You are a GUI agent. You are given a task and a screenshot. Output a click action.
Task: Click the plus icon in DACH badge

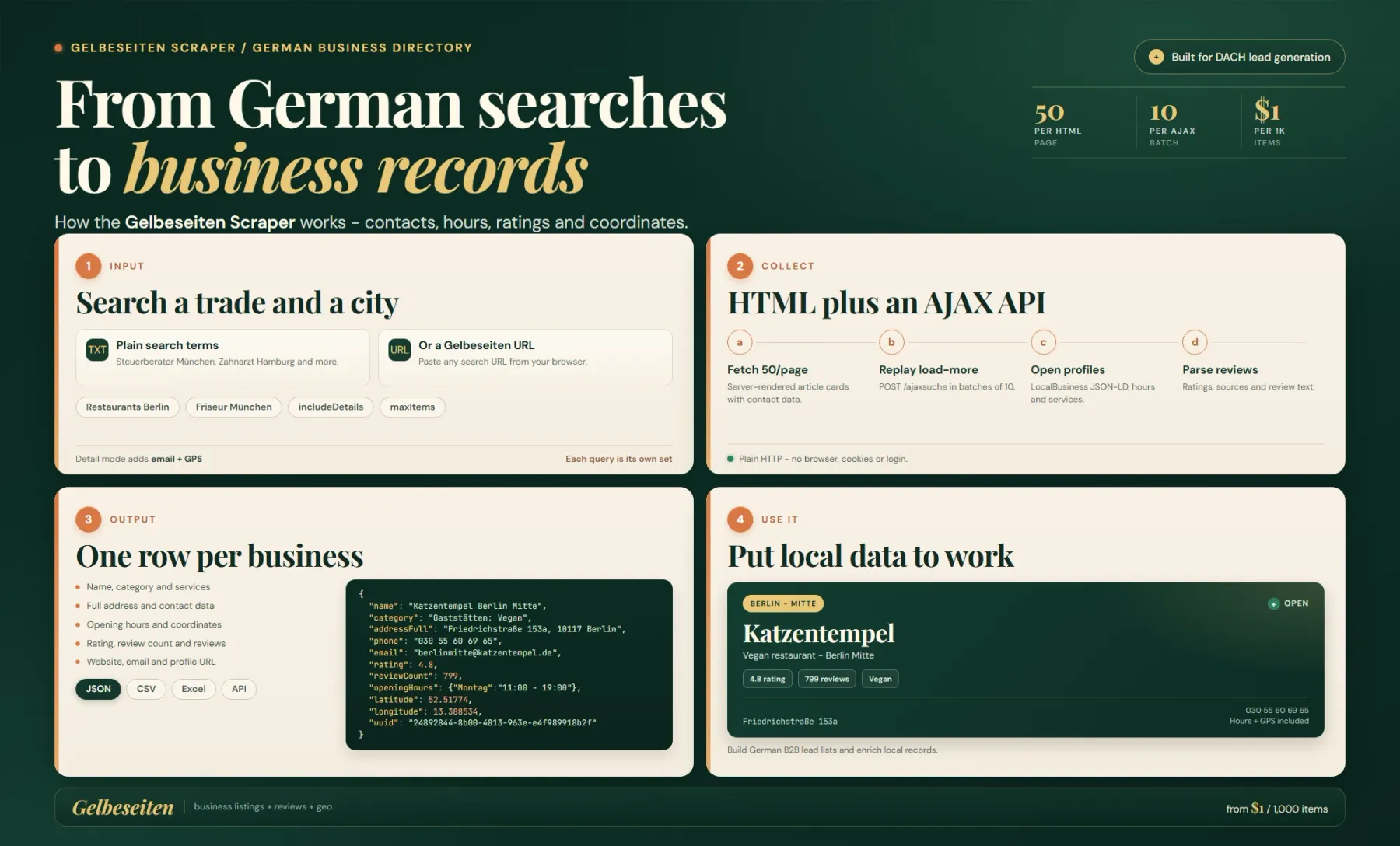coord(1156,57)
